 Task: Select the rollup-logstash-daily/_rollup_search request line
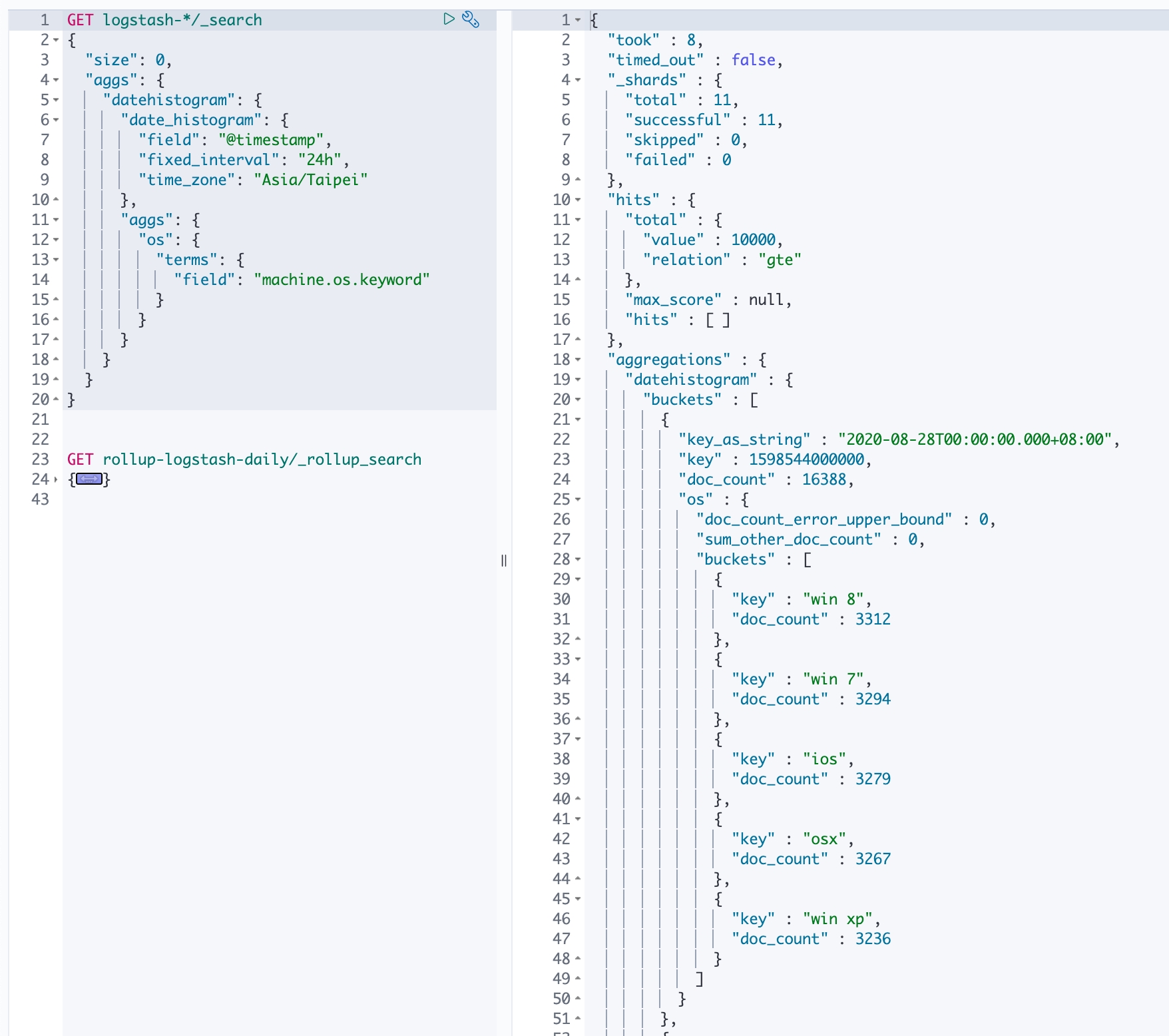(x=262, y=459)
